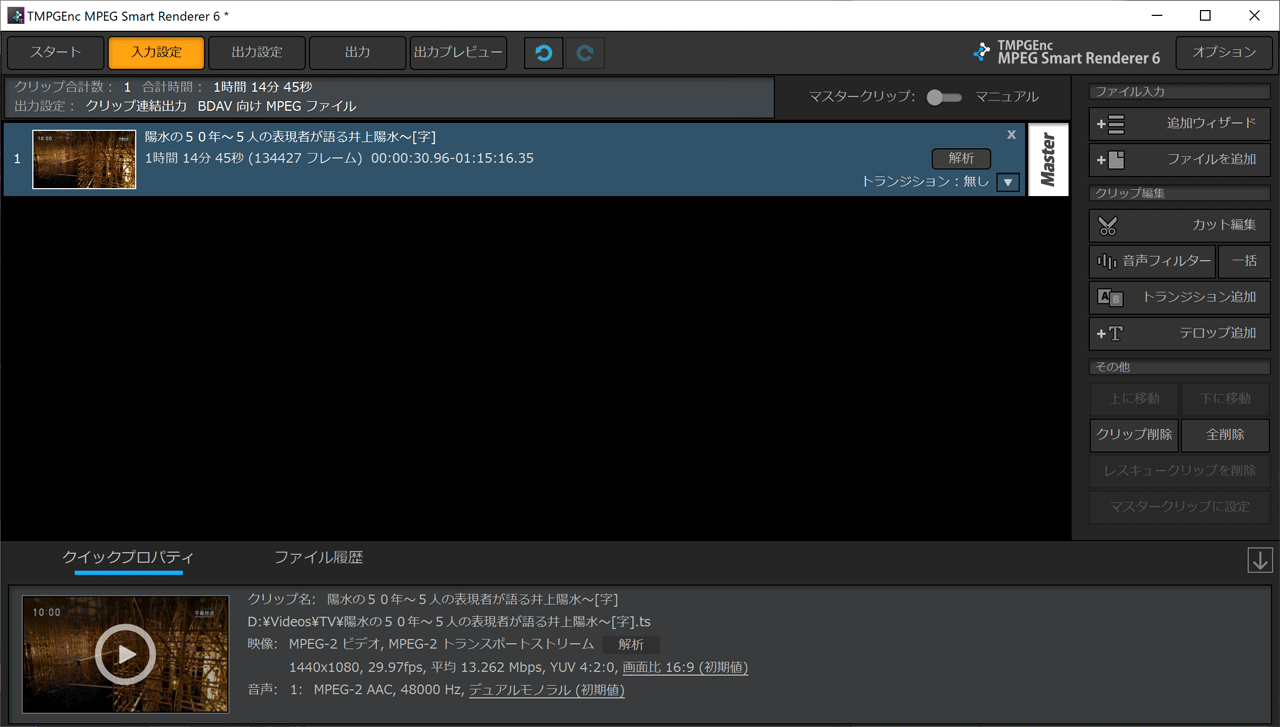1280x727 pixels.
Task: Click テロップ追加 to add telop
Action: point(1179,333)
